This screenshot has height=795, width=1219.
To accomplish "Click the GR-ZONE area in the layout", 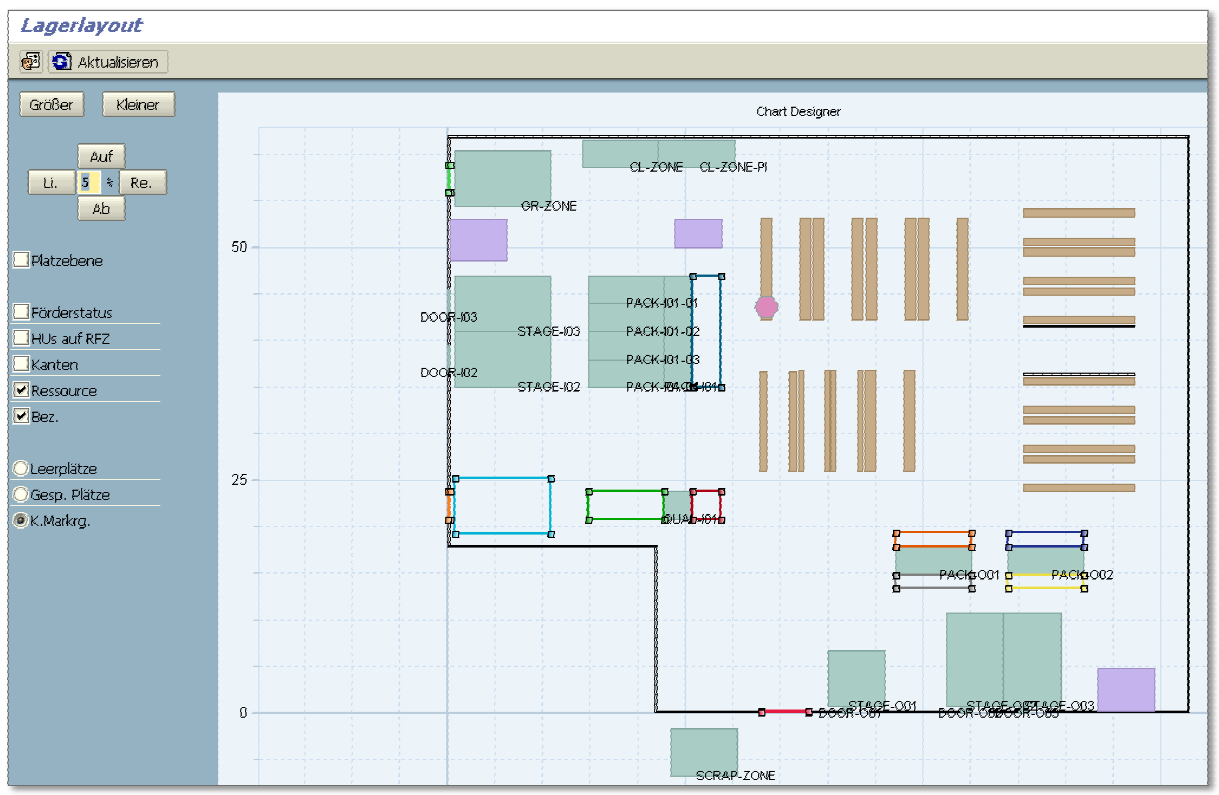I will (502, 178).
